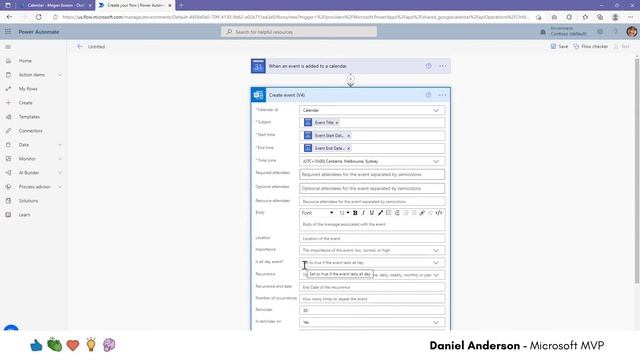Open the Font family dropdown in Body

[318, 213]
